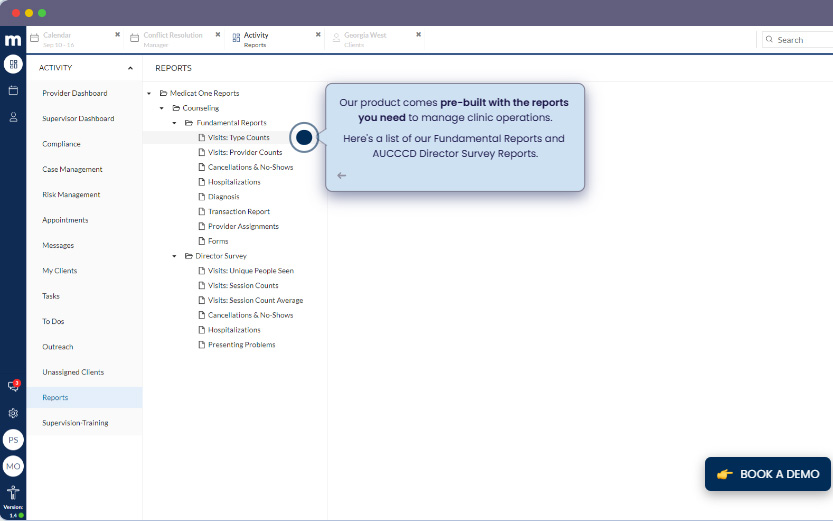Click the calendar icon in left rail
Image resolution: width=833 pixels, height=521 pixels.
click(13, 91)
